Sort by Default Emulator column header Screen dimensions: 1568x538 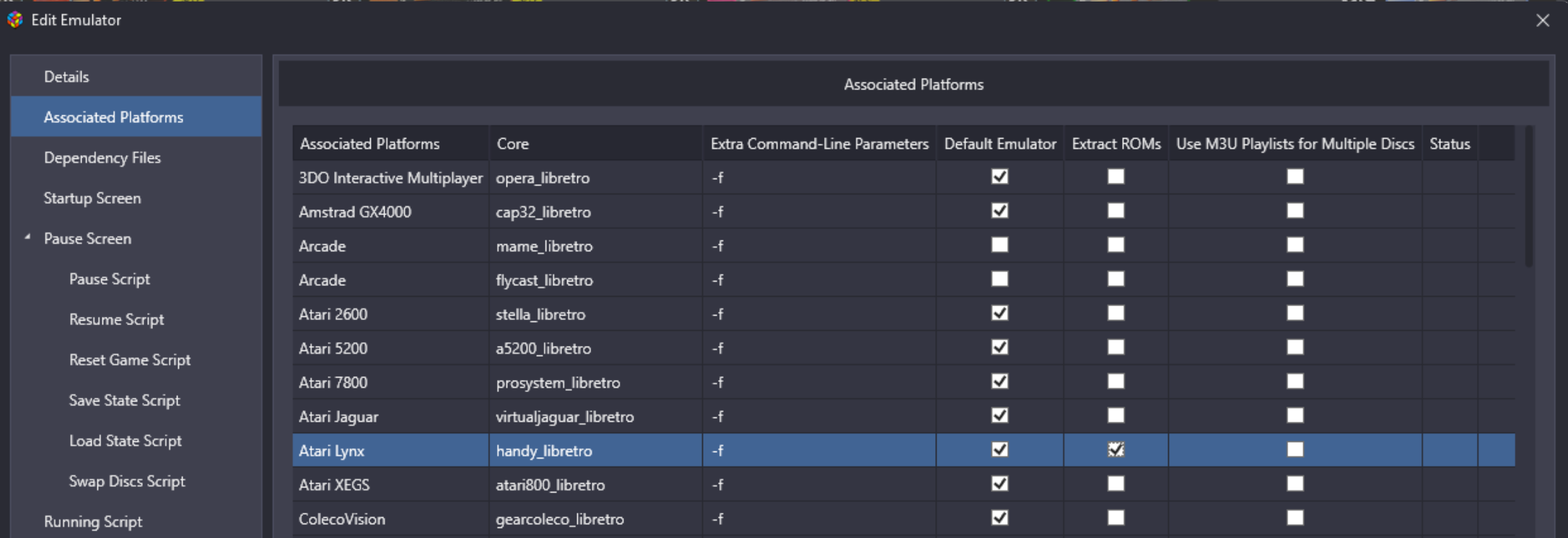[x=1000, y=144]
